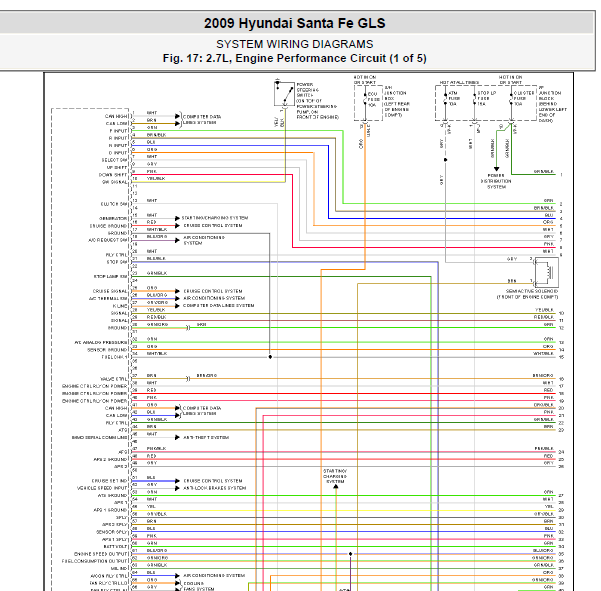This screenshot has height=591, width=601.
Task: Click 'CRUISE CONTROL SYSTEM' label beside pin 16
Action: coord(213,225)
